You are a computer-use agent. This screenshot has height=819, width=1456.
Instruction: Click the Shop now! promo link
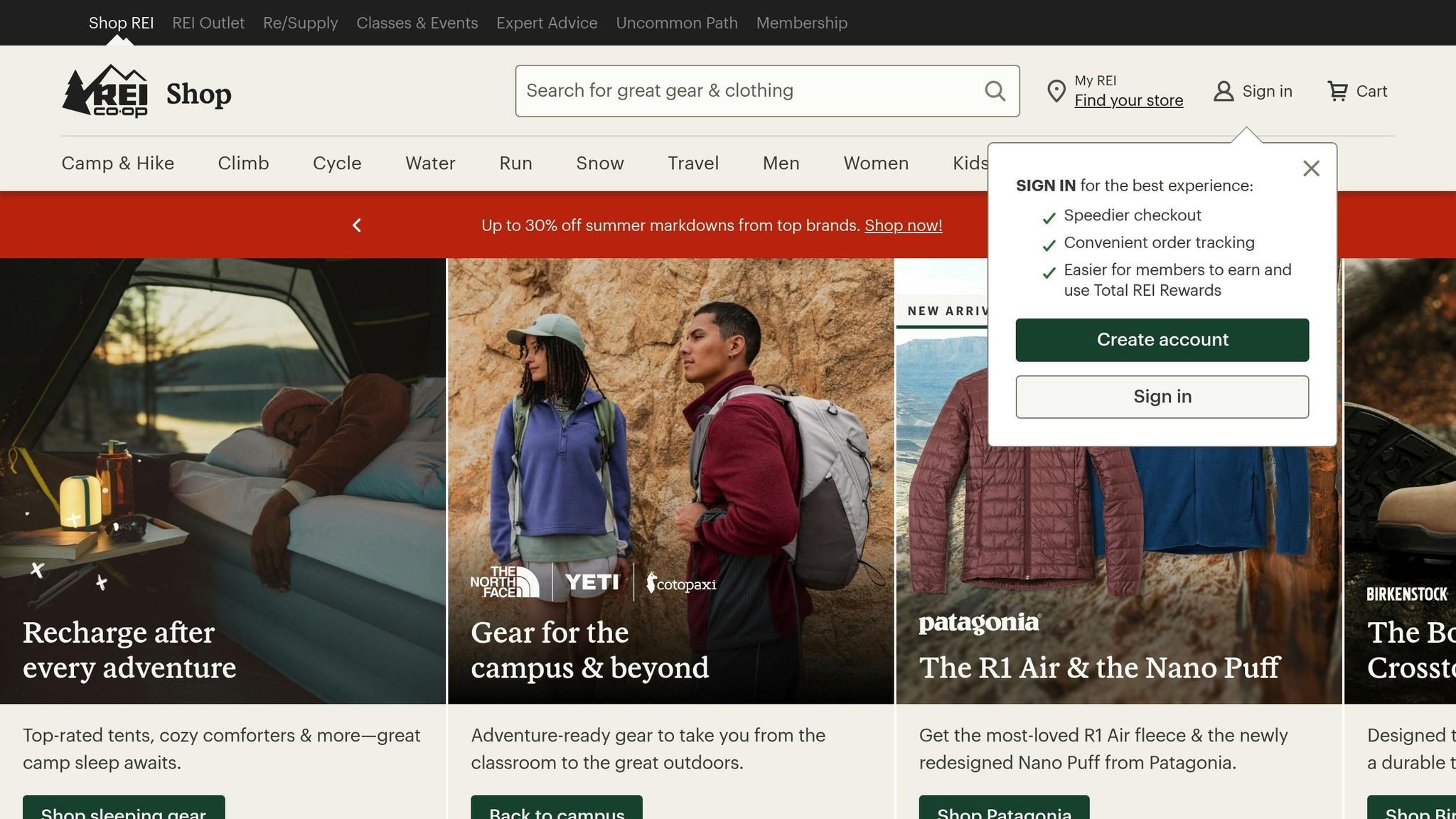pyautogui.click(x=903, y=225)
